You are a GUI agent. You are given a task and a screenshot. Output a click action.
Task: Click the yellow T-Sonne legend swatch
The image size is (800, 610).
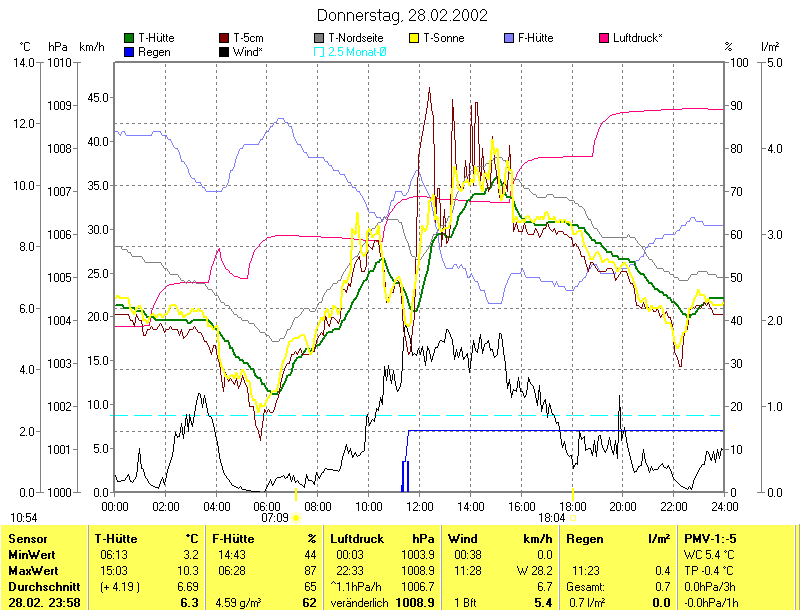pyautogui.click(x=414, y=38)
